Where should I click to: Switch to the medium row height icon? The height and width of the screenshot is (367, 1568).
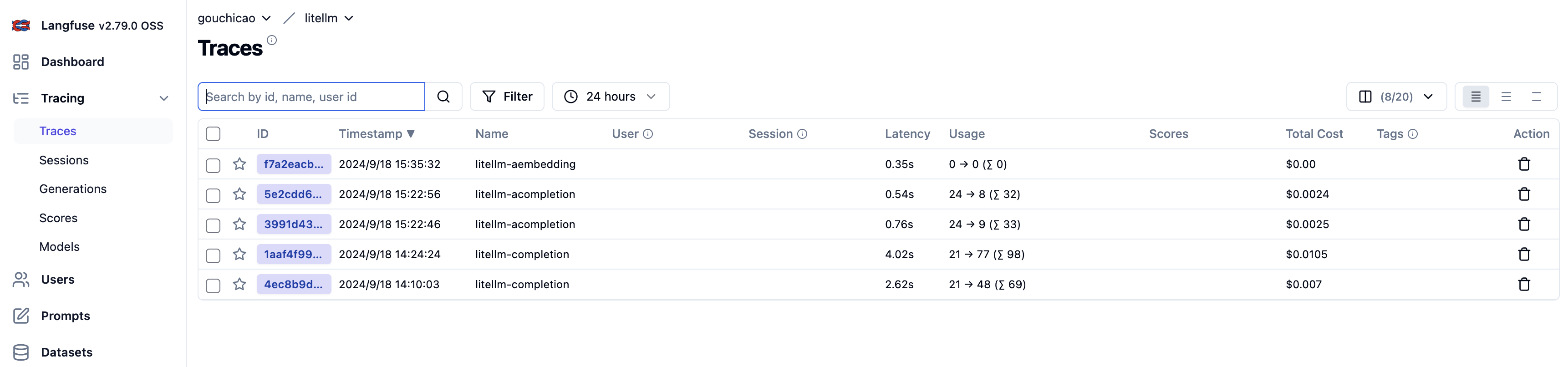coord(1506,97)
